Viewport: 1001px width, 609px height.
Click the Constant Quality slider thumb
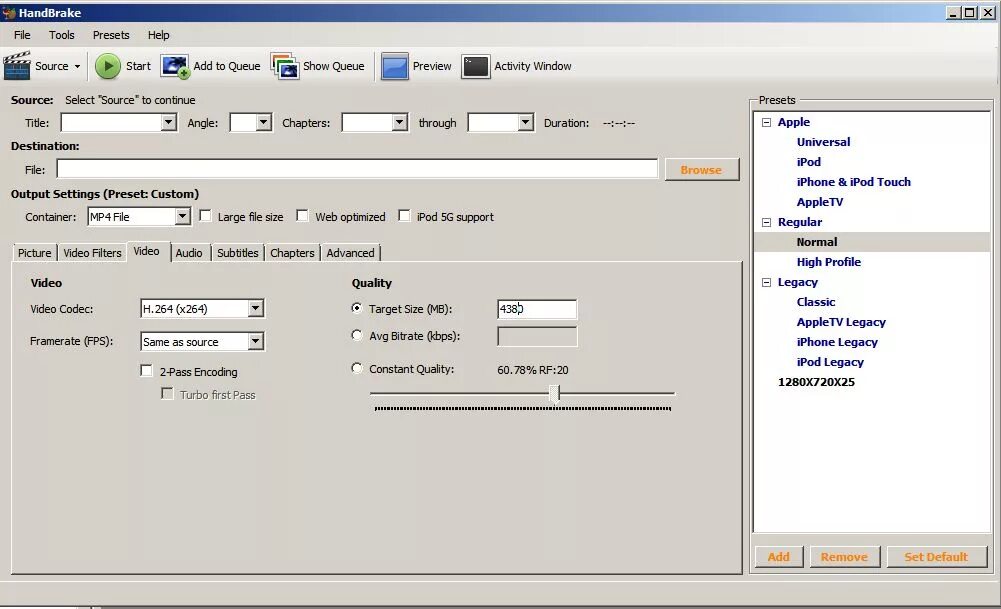point(555,393)
